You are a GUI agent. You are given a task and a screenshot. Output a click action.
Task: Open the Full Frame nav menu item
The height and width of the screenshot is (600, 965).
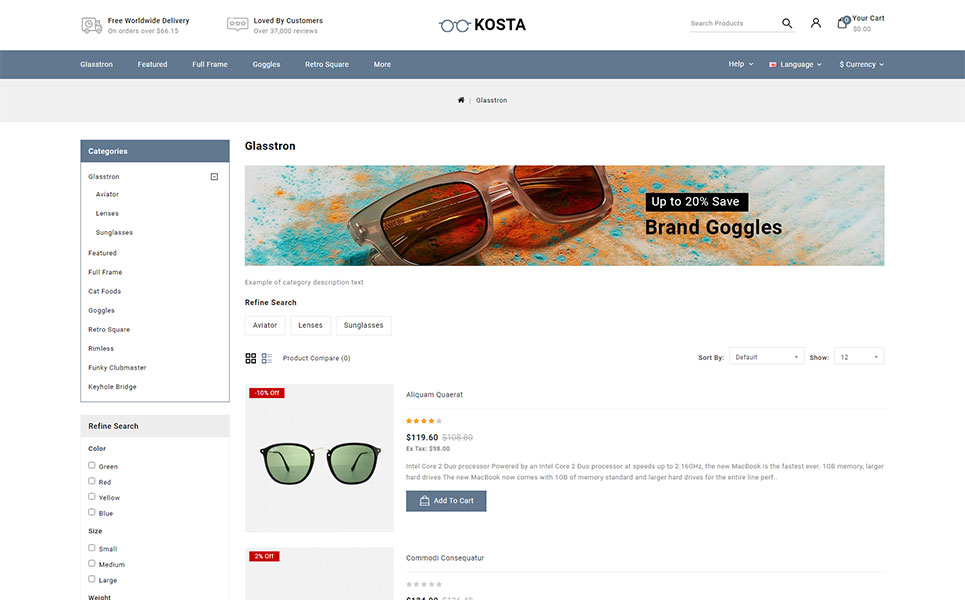click(210, 64)
